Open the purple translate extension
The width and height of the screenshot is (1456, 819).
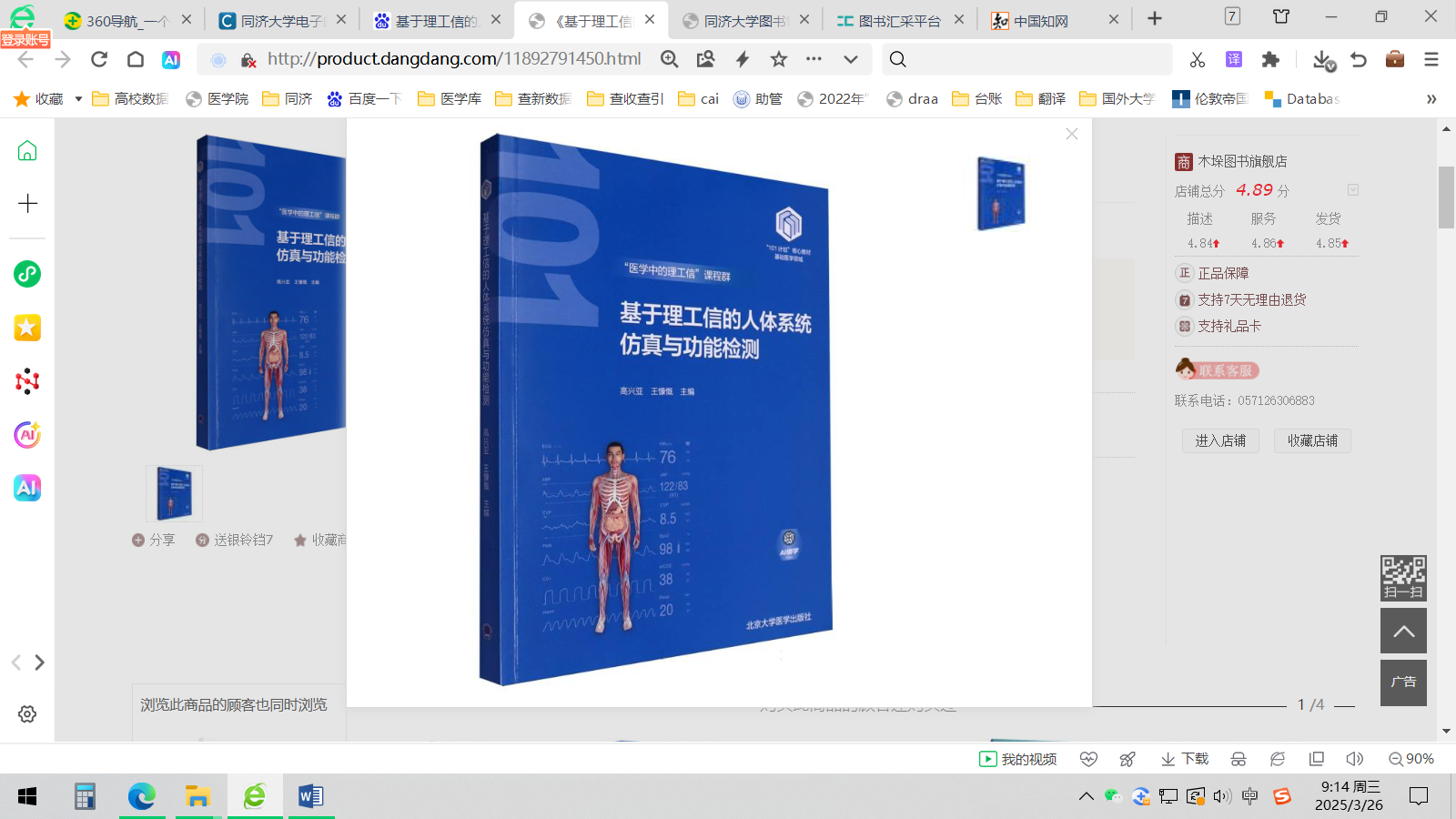pyautogui.click(x=1234, y=59)
